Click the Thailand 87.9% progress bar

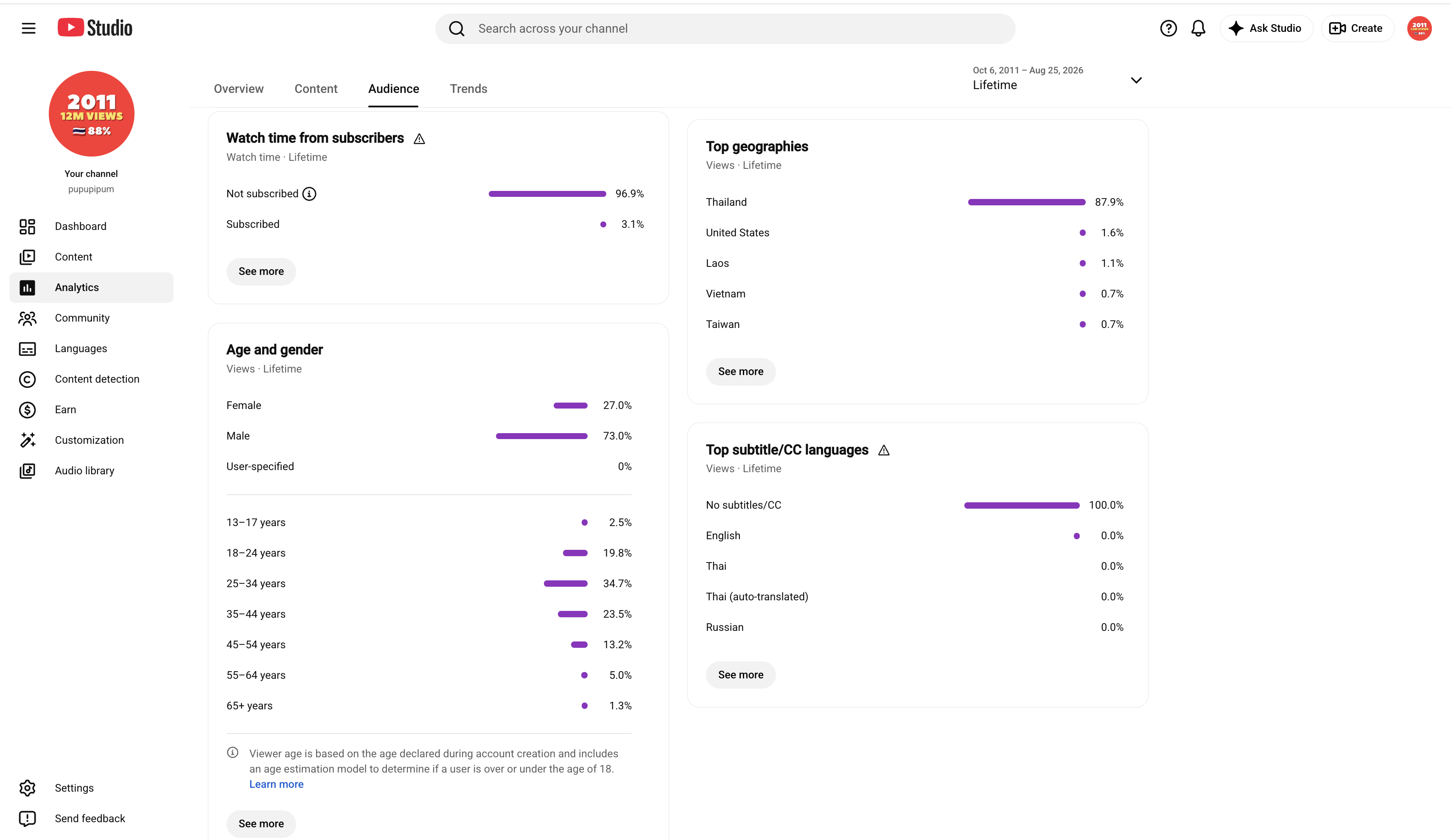(x=1026, y=202)
